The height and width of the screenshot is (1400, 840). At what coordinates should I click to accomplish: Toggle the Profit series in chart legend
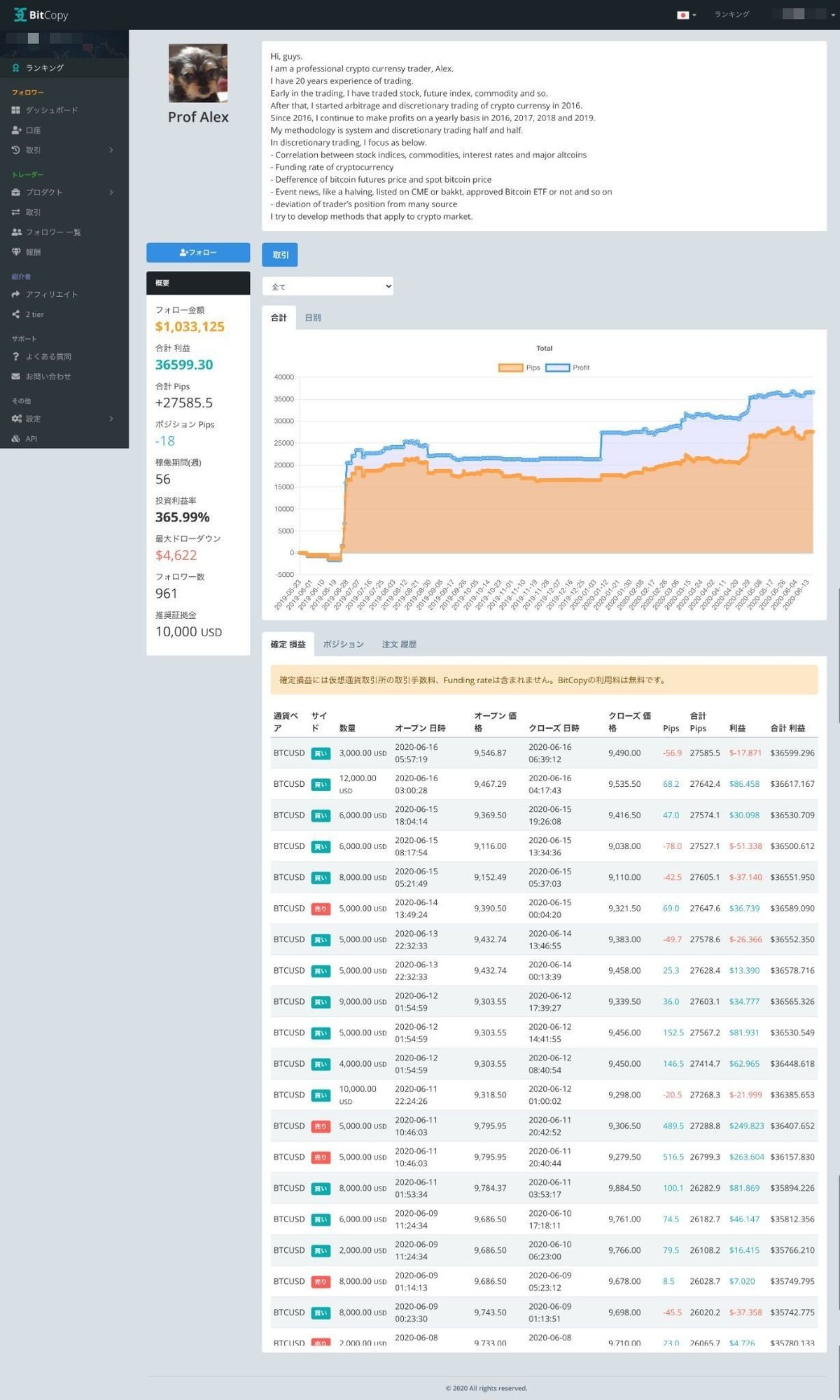tap(568, 367)
